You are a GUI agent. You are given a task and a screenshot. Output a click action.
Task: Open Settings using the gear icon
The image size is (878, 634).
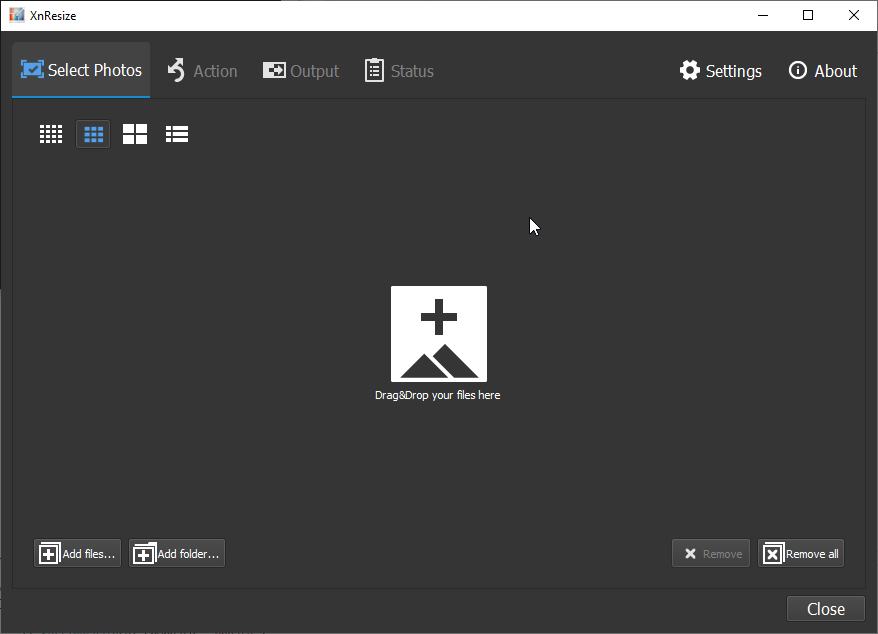(690, 70)
